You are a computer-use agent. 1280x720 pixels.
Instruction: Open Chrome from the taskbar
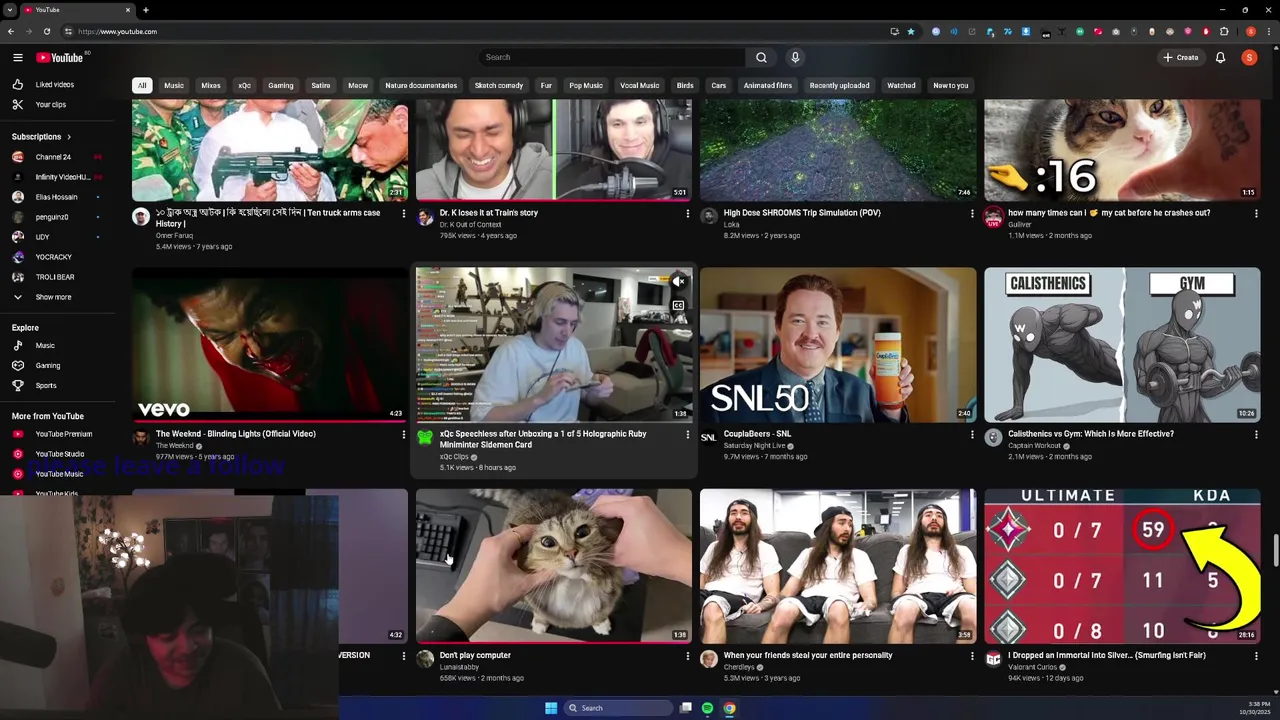point(729,708)
